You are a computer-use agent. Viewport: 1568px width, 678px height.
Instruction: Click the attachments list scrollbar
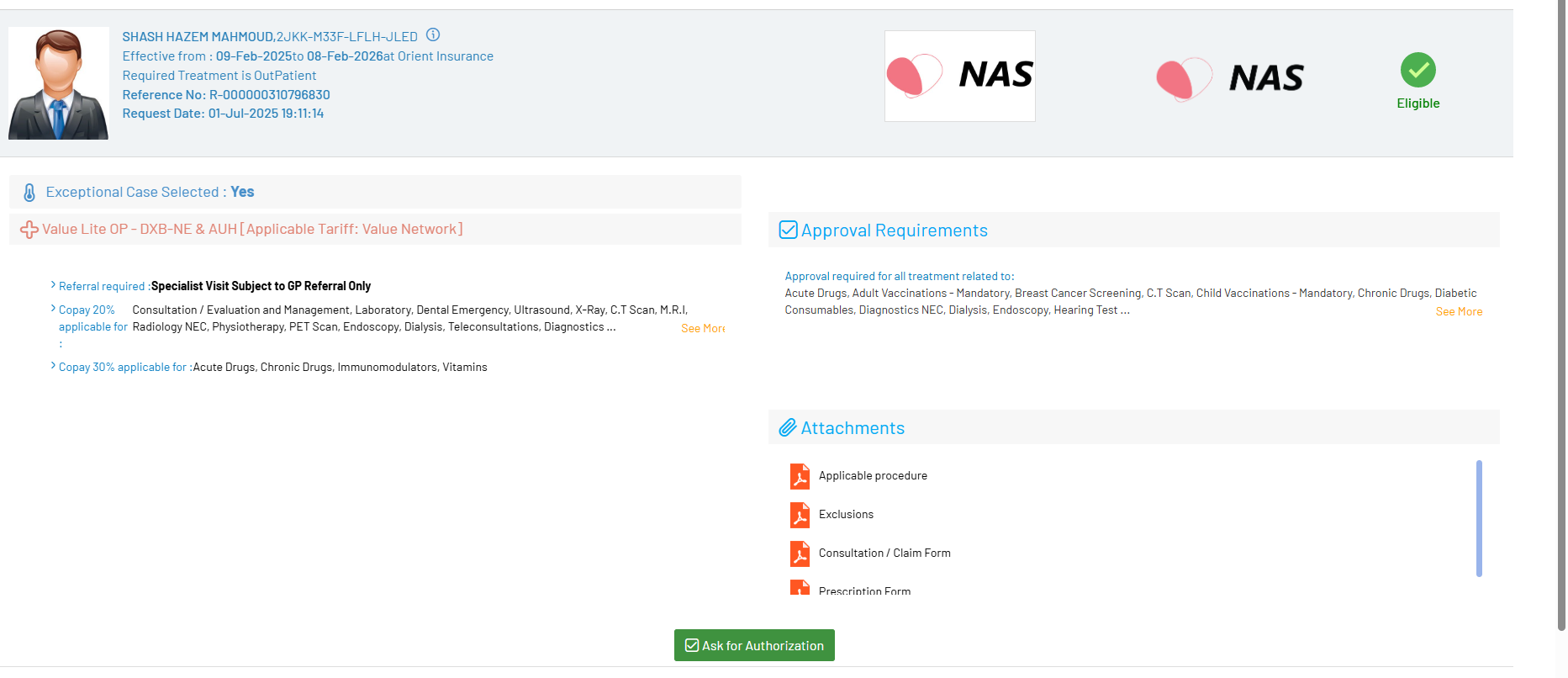click(x=1479, y=518)
